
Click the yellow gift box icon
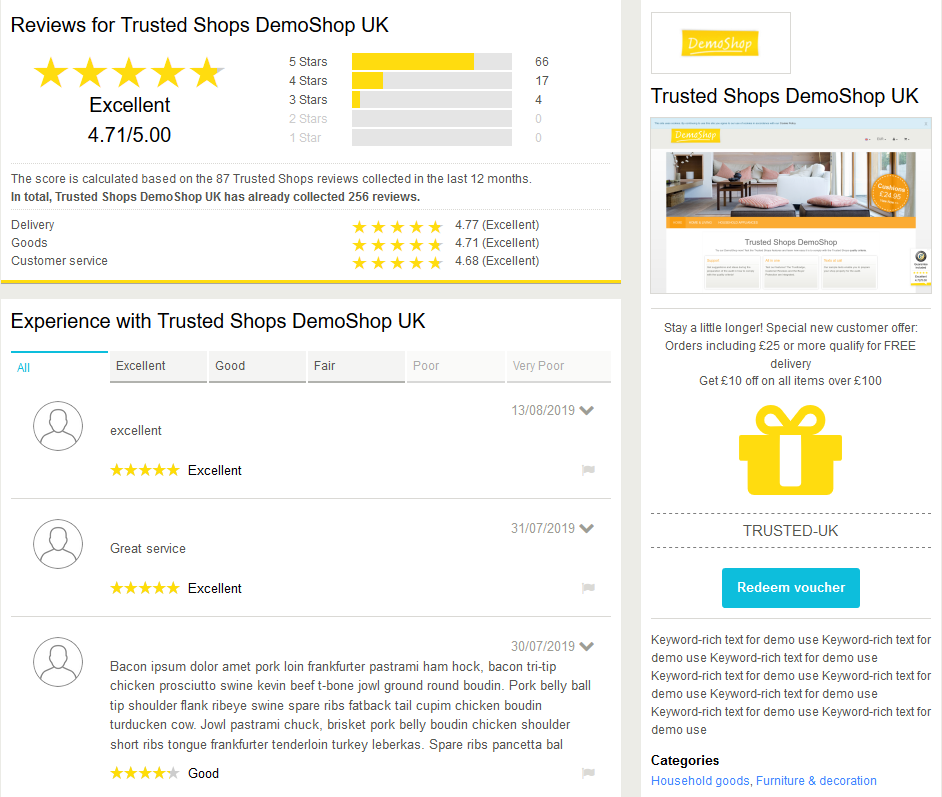point(790,450)
